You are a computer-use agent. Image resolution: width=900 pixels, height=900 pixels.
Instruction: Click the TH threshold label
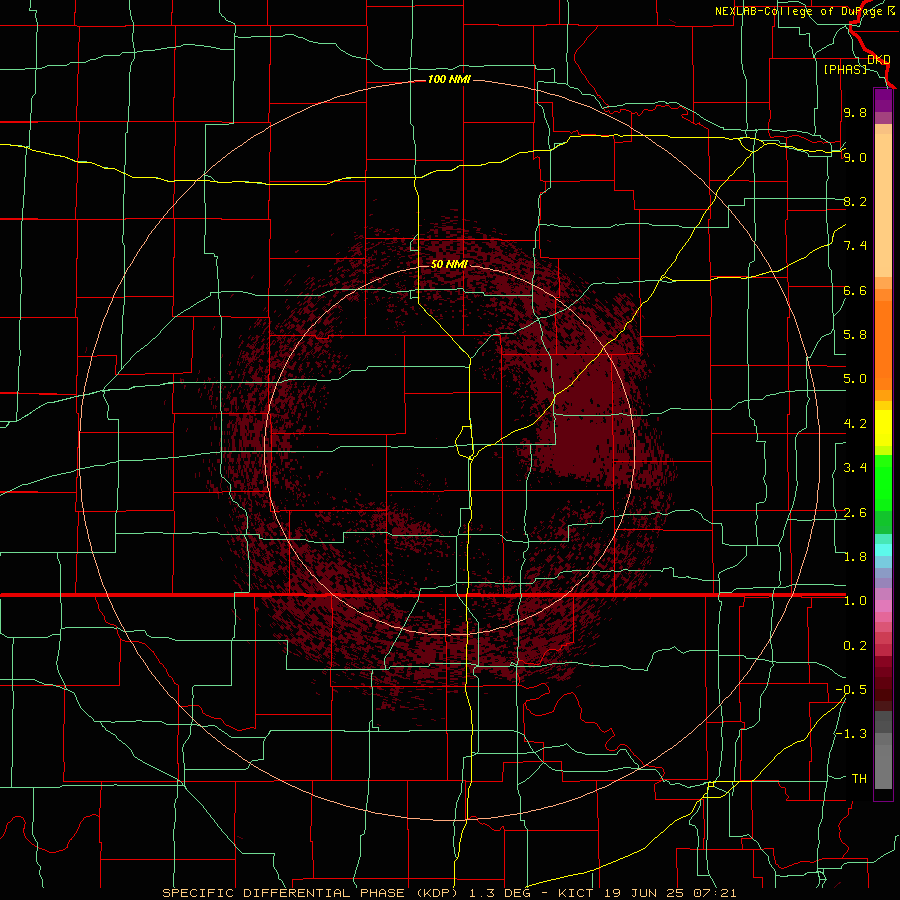pyautogui.click(x=859, y=779)
